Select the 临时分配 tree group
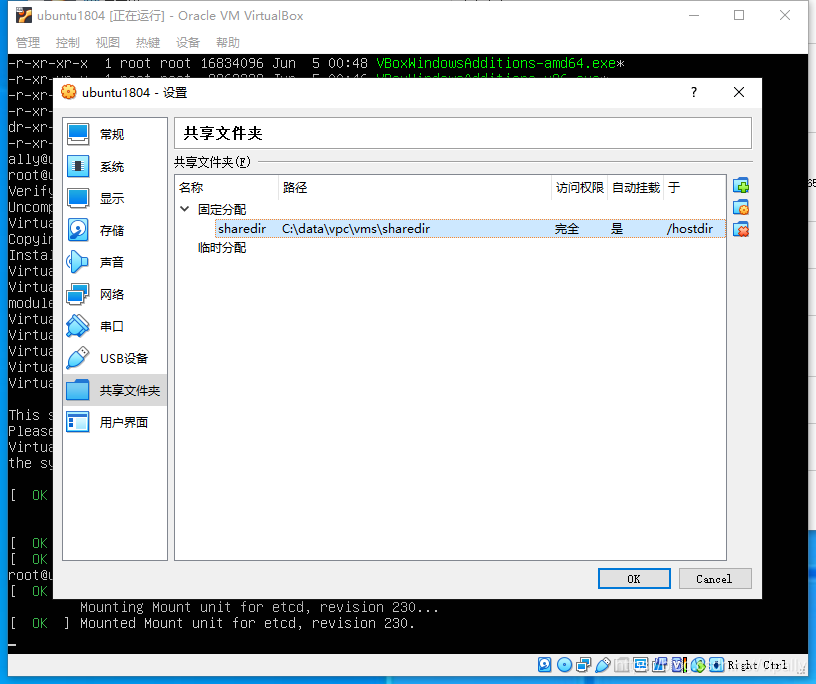Screen dimensions: 816x684 coord(222,248)
